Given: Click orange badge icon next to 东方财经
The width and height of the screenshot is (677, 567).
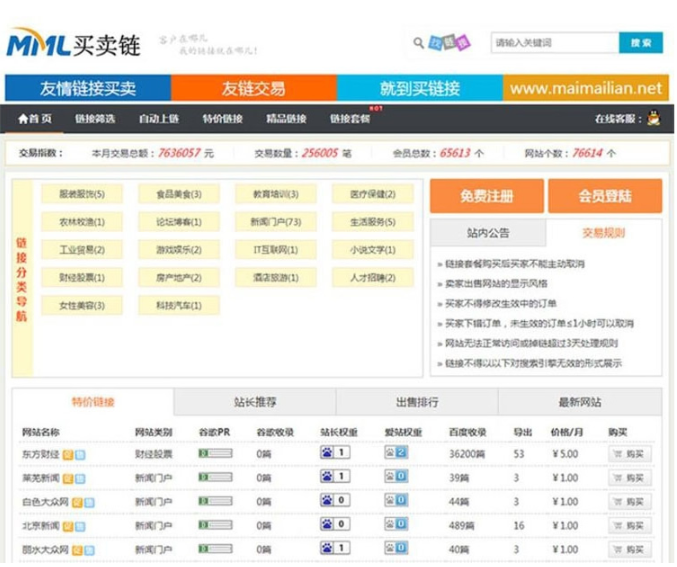Looking at the screenshot, I should (x=68, y=454).
